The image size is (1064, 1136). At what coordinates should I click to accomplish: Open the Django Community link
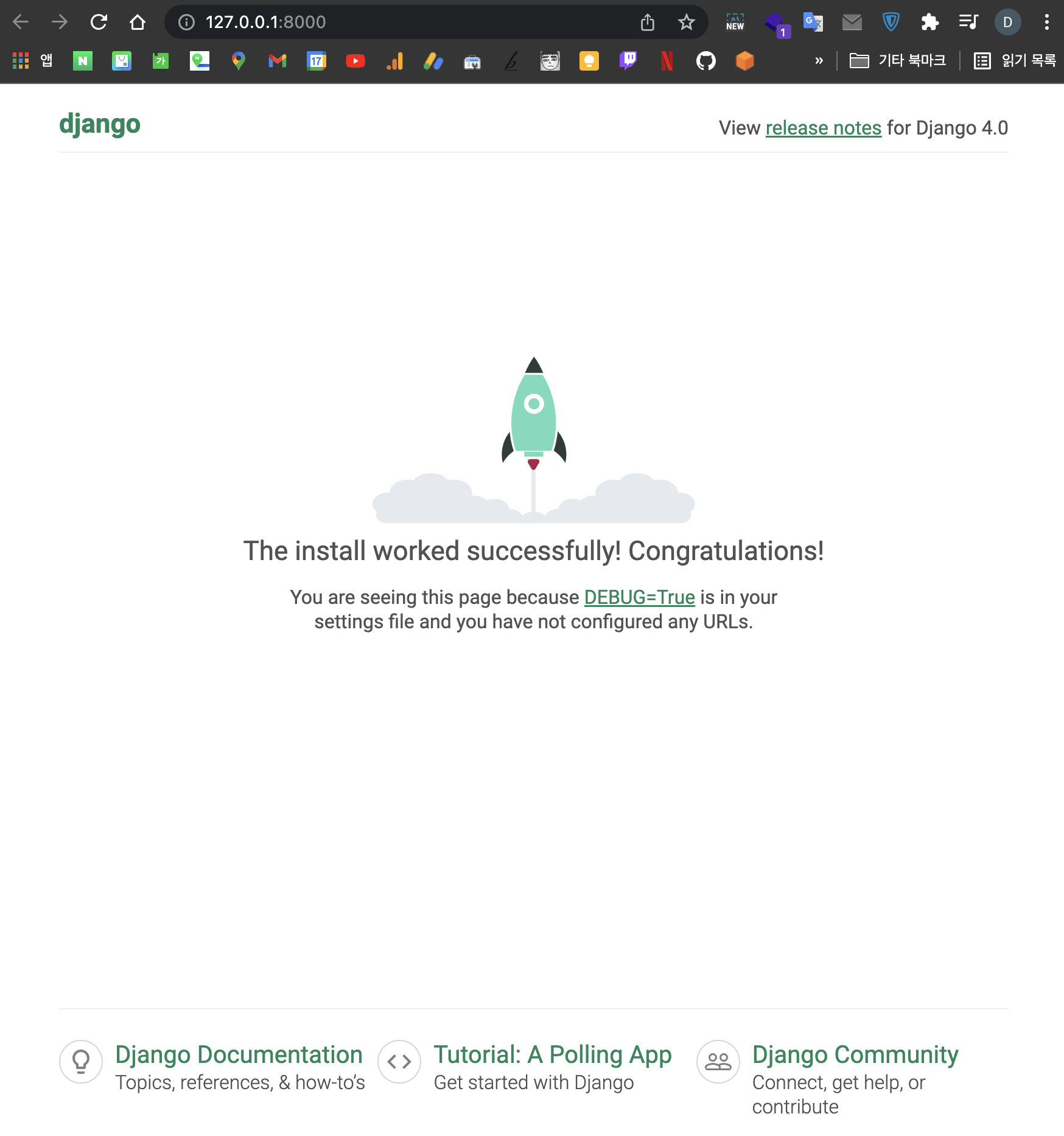tap(855, 1054)
